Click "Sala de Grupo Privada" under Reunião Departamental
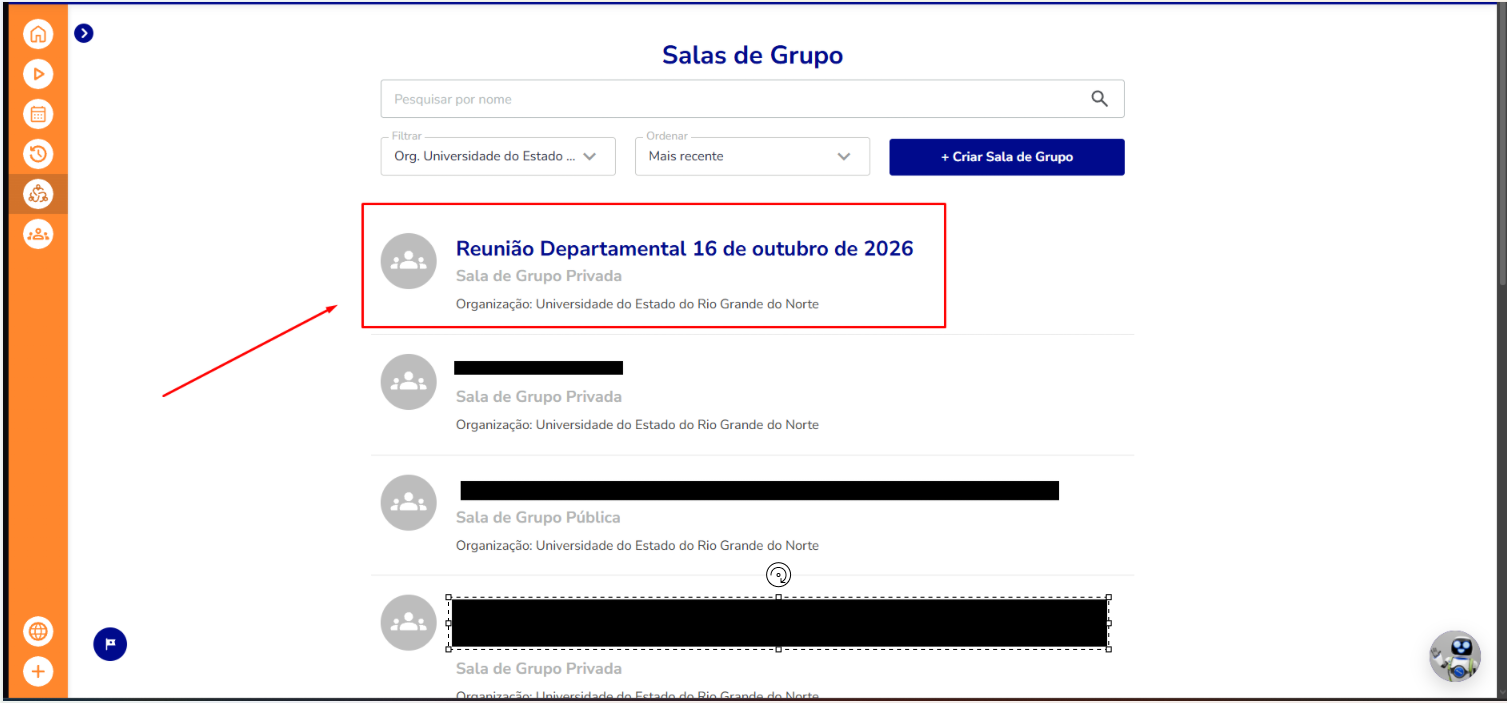1507x703 pixels. (539, 276)
